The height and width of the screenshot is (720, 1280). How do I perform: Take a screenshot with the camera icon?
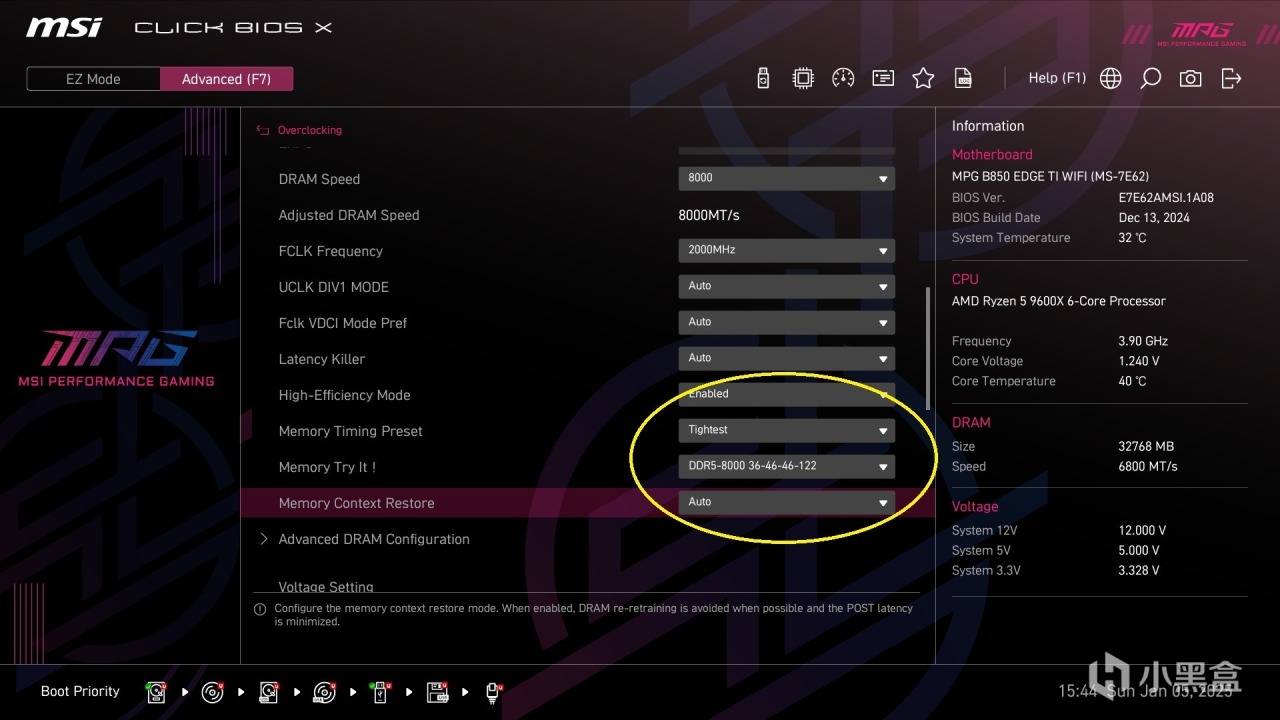tap(1191, 78)
